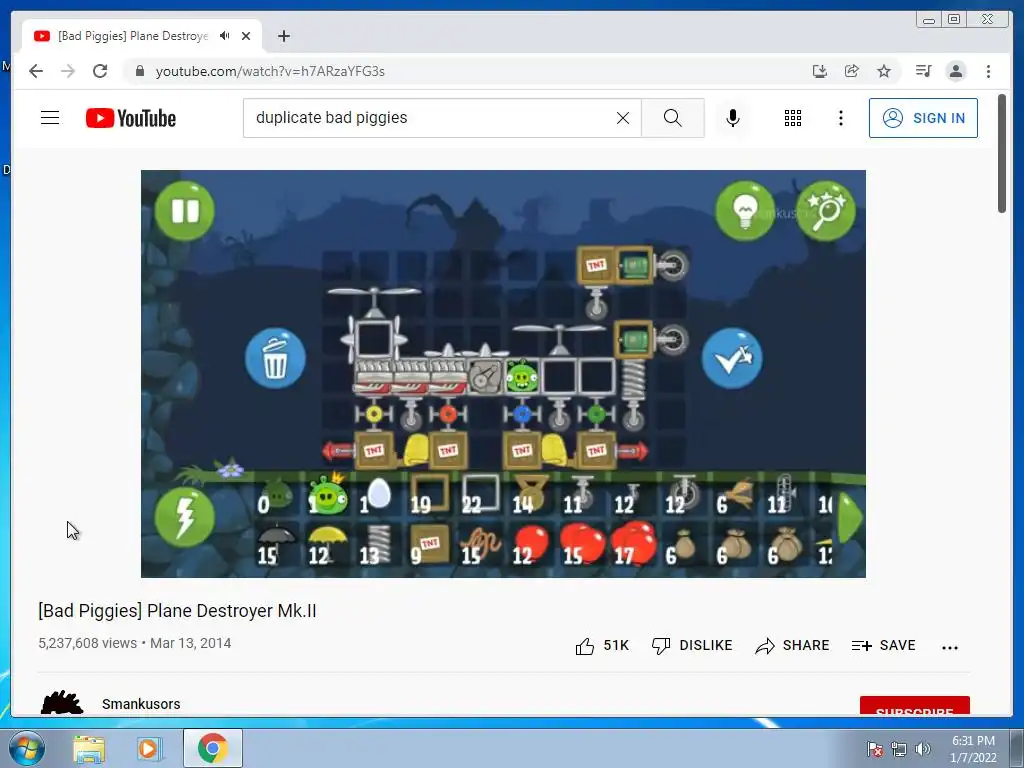Reload the current page

click(100, 71)
